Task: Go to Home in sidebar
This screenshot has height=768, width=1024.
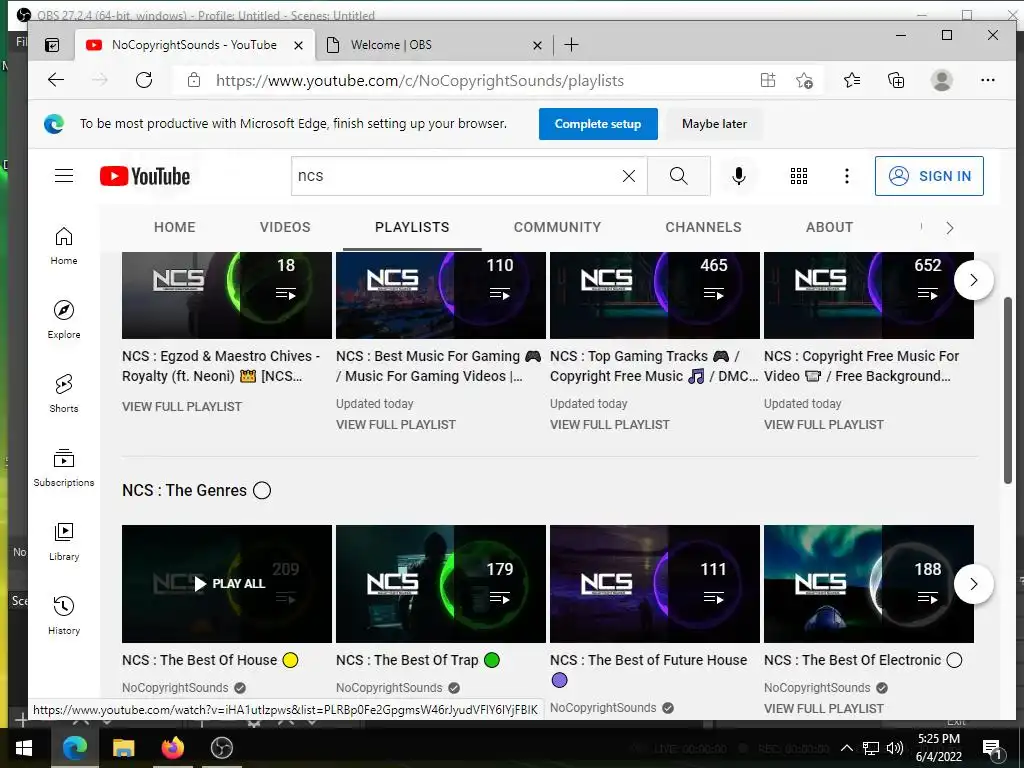Action: pyautogui.click(x=64, y=246)
